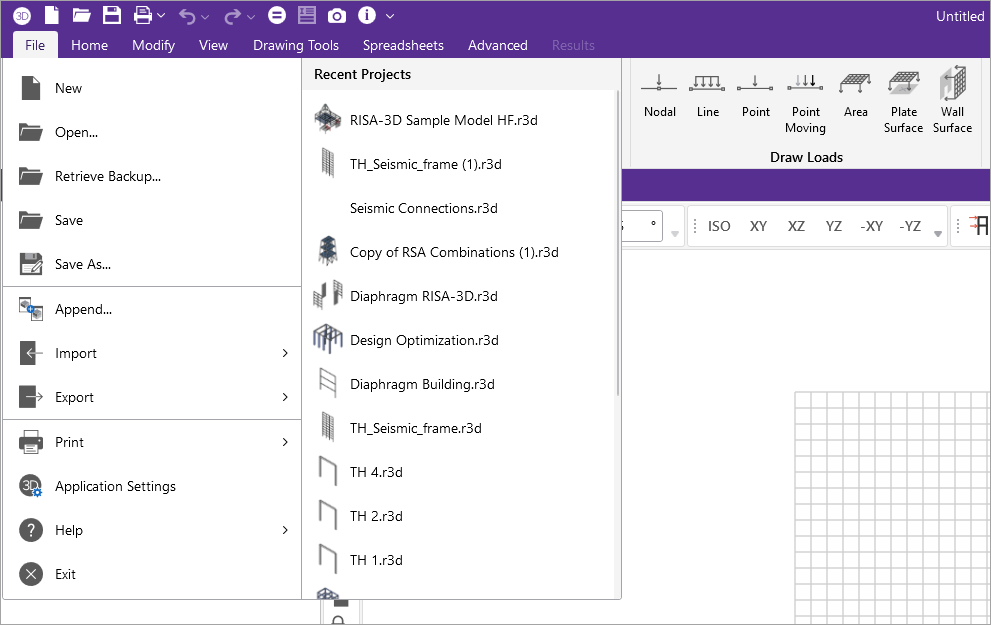
Task: Select the Point load drawing tool
Action: [755, 96]
